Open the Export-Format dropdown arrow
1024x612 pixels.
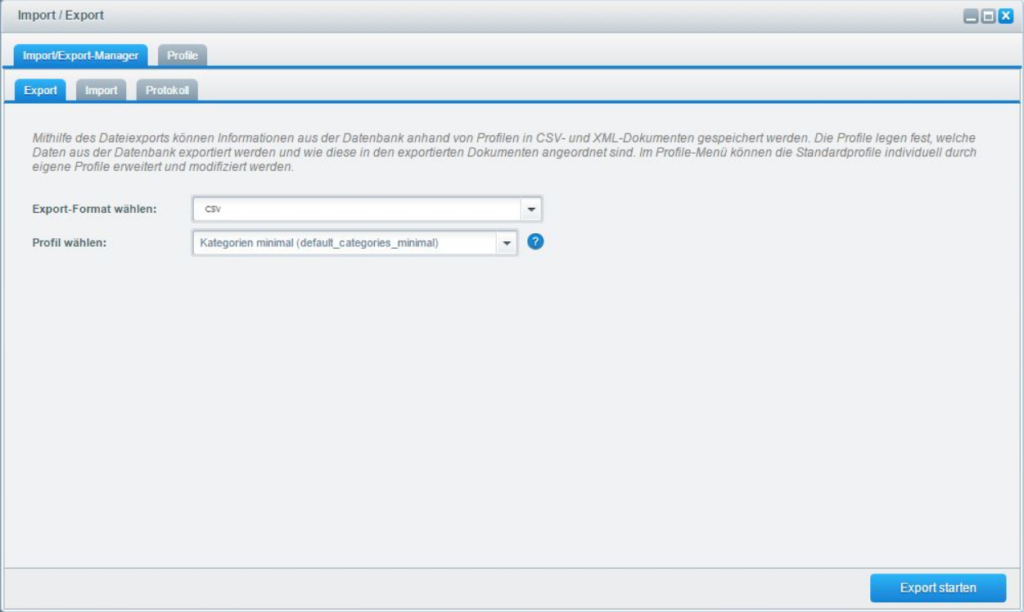click(x=531, y=208)
